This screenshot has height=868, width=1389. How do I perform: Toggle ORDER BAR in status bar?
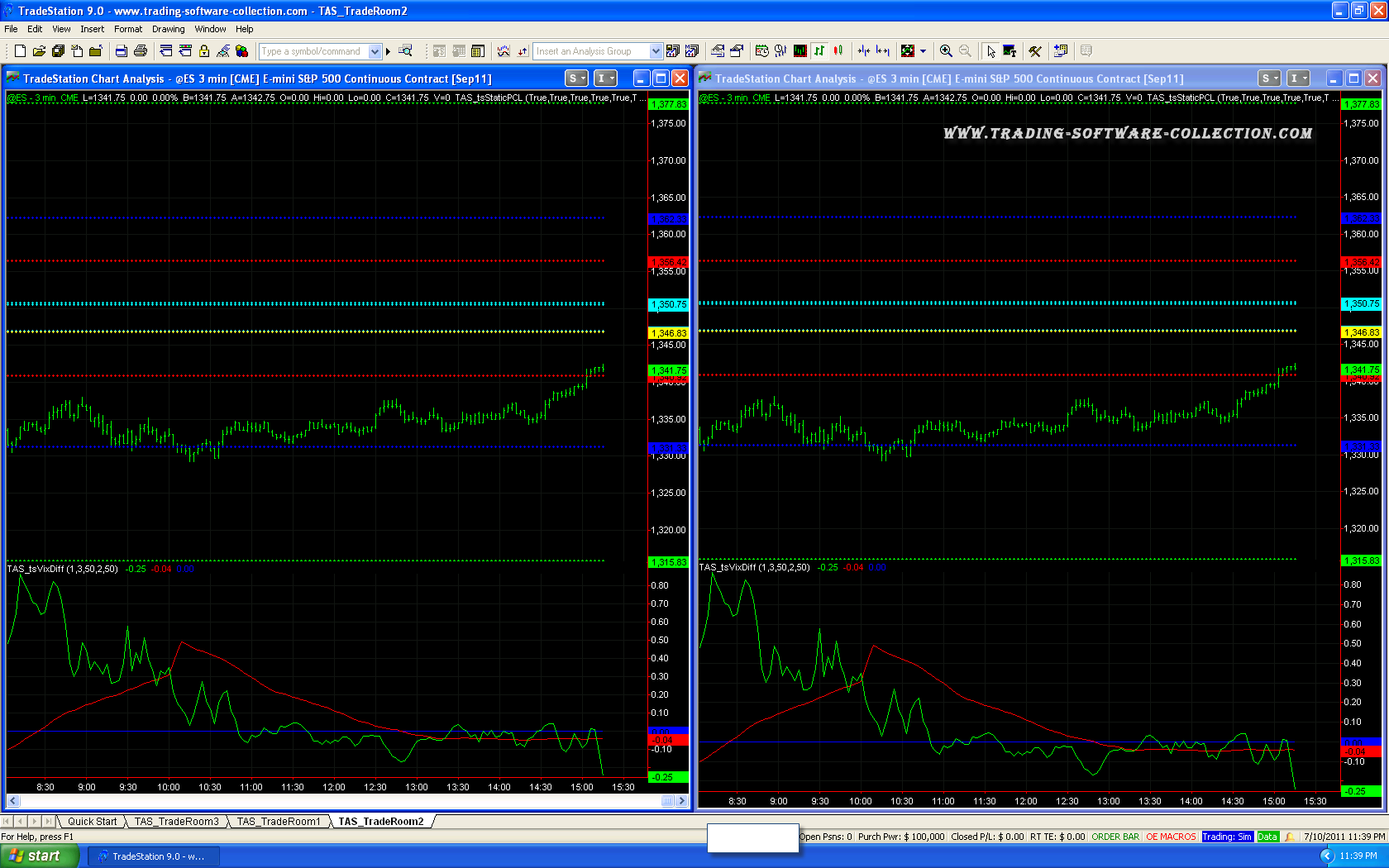coord(1115,837)
